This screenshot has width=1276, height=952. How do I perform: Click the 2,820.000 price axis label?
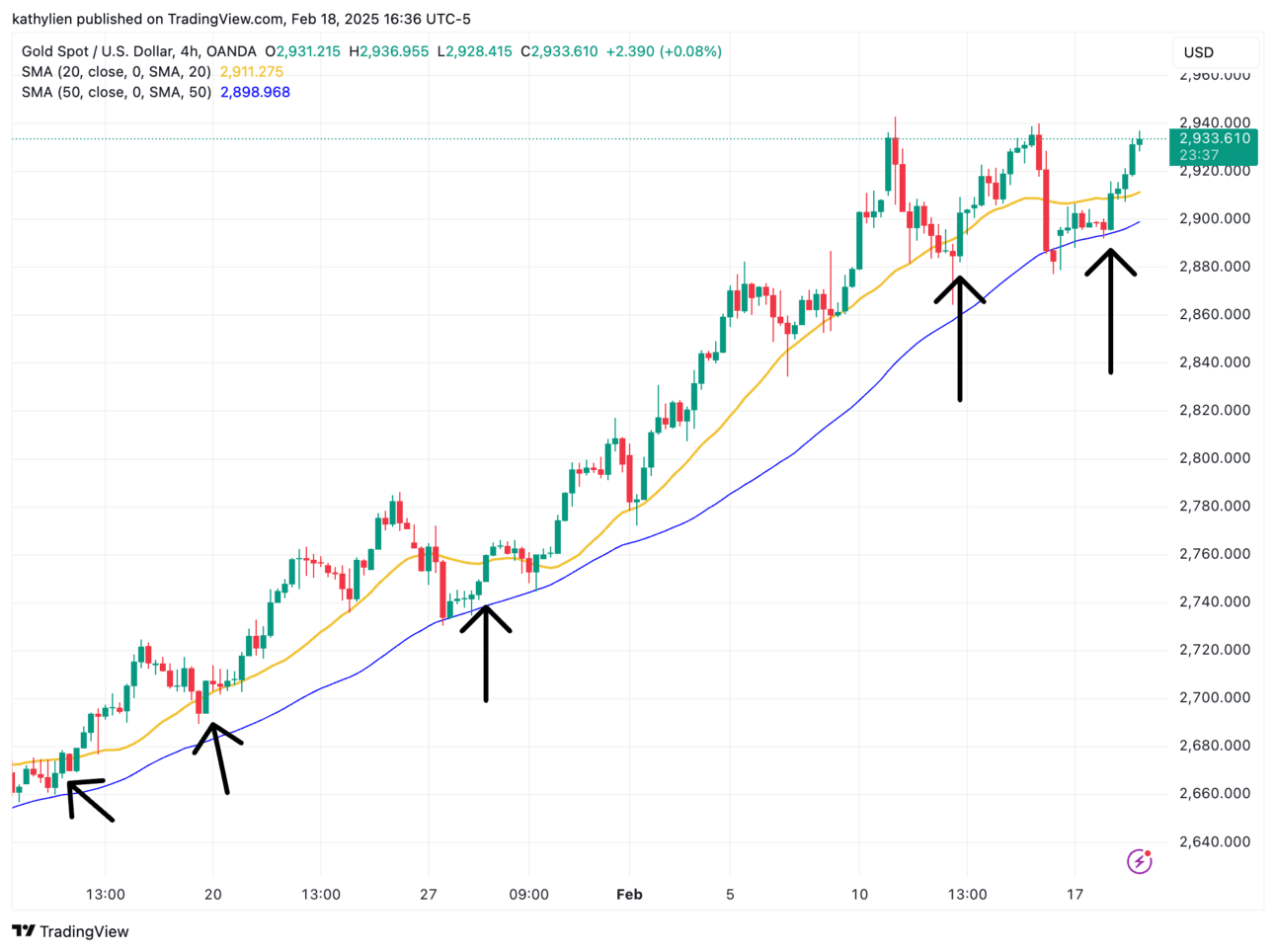point(1215,410)
